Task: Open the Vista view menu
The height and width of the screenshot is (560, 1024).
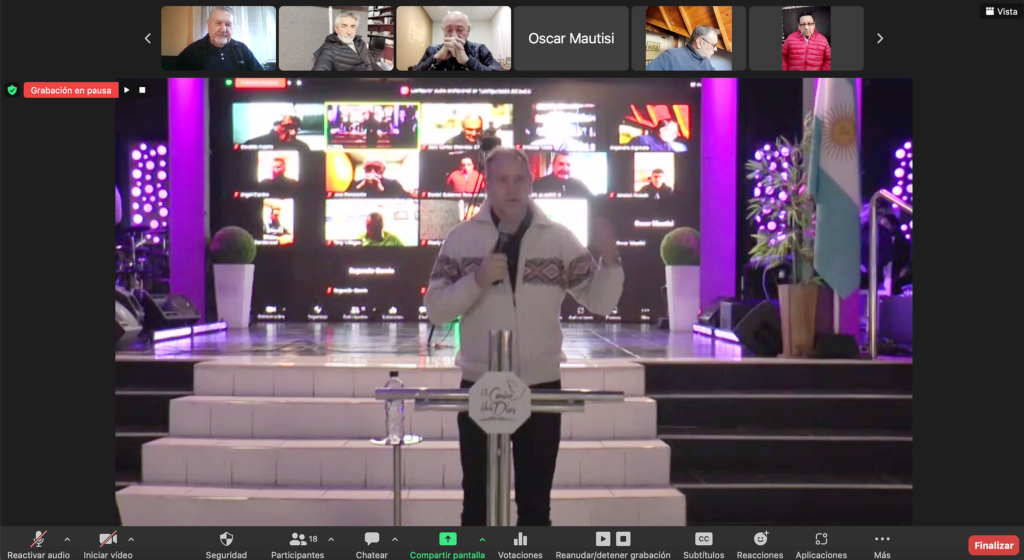Action: click(x=1000, y=11)
